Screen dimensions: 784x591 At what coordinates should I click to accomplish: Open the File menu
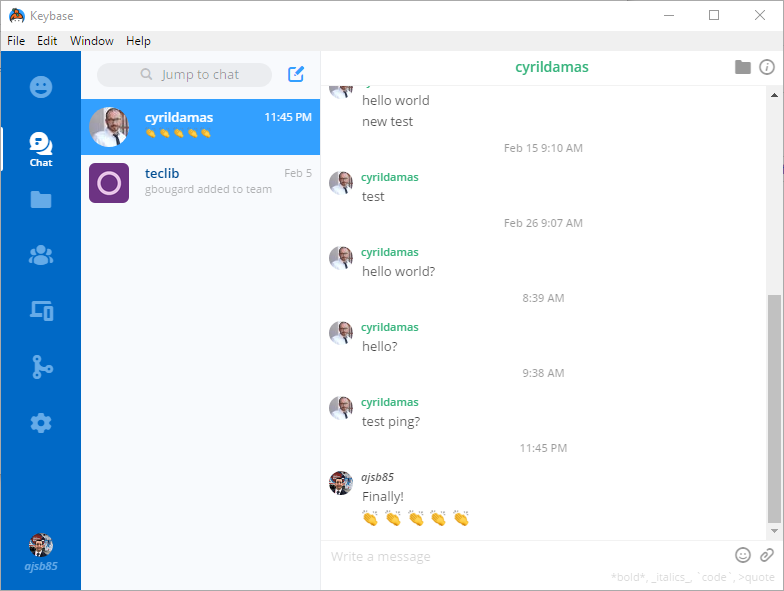[x=16, y=40]
